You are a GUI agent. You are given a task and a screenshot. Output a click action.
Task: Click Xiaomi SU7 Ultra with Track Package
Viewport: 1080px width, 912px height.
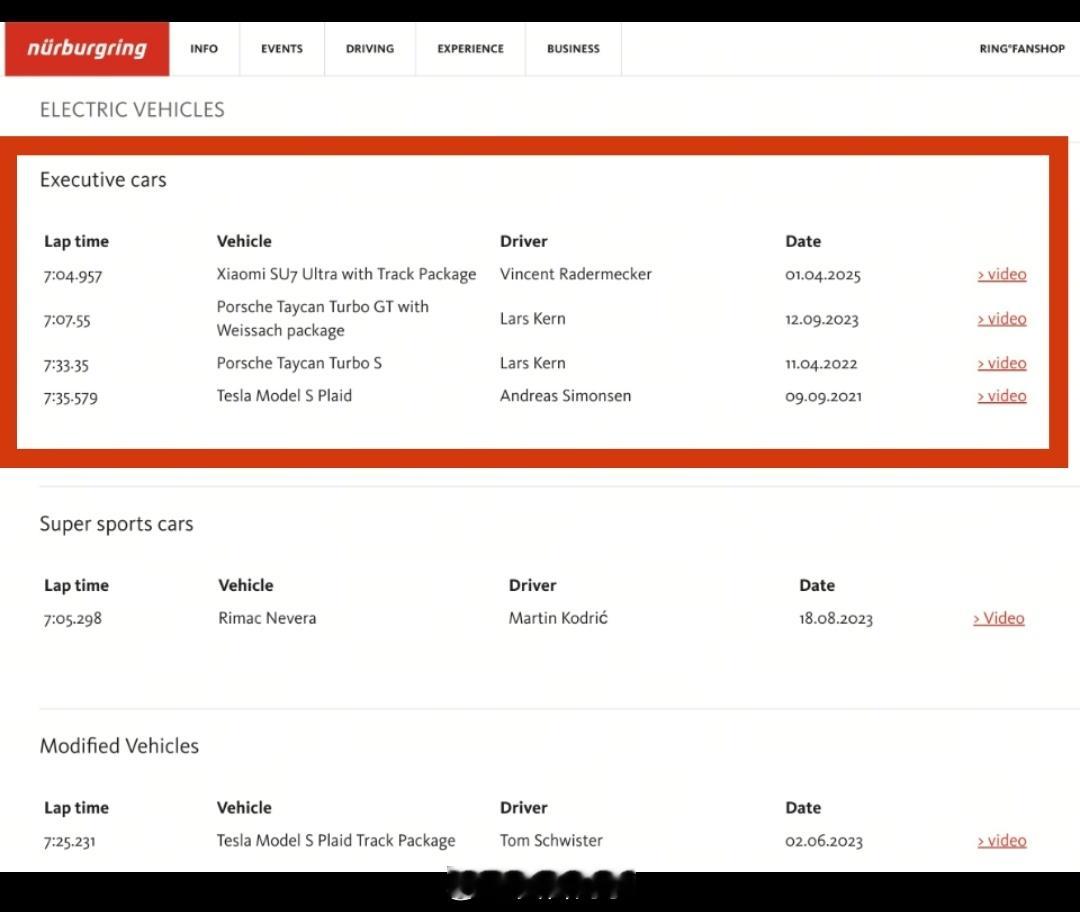(346, 274)
